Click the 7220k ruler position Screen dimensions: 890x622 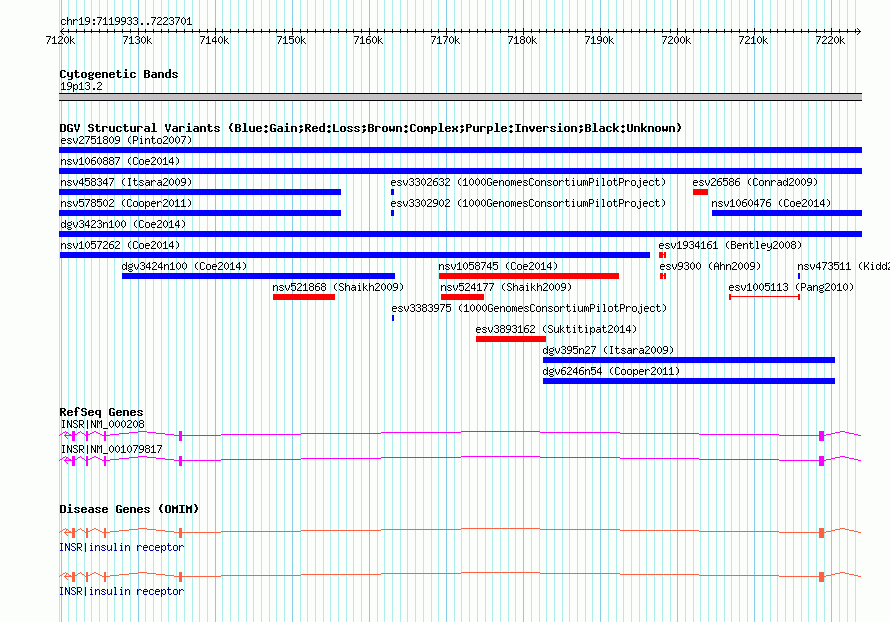point(830,40)
